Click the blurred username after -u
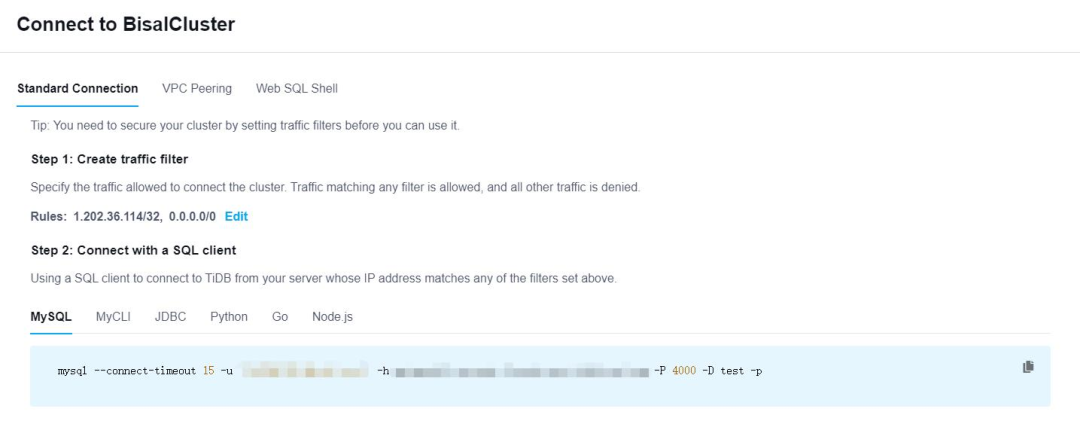Screen dimensions: 1080x421 tap(304, 372)
